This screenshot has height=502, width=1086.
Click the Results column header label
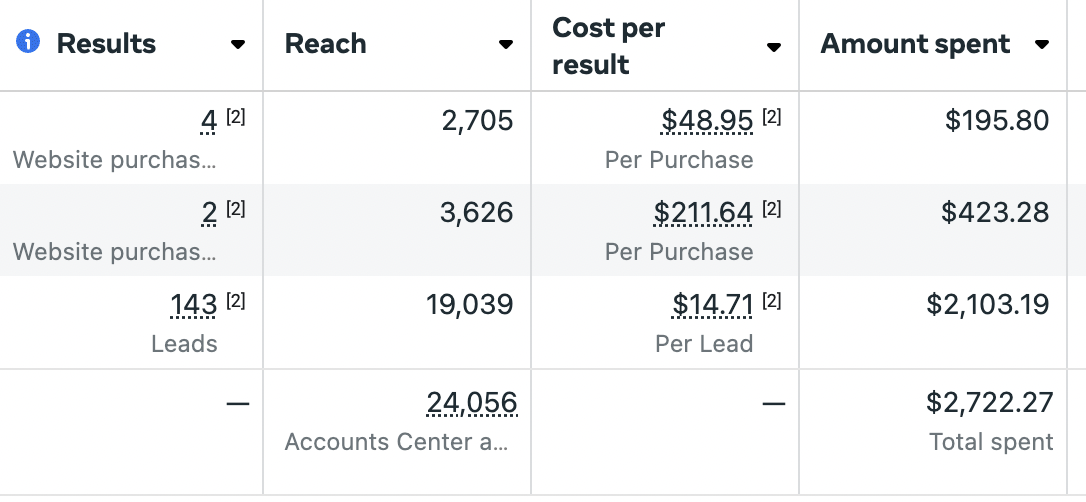[x=106, y=44]
